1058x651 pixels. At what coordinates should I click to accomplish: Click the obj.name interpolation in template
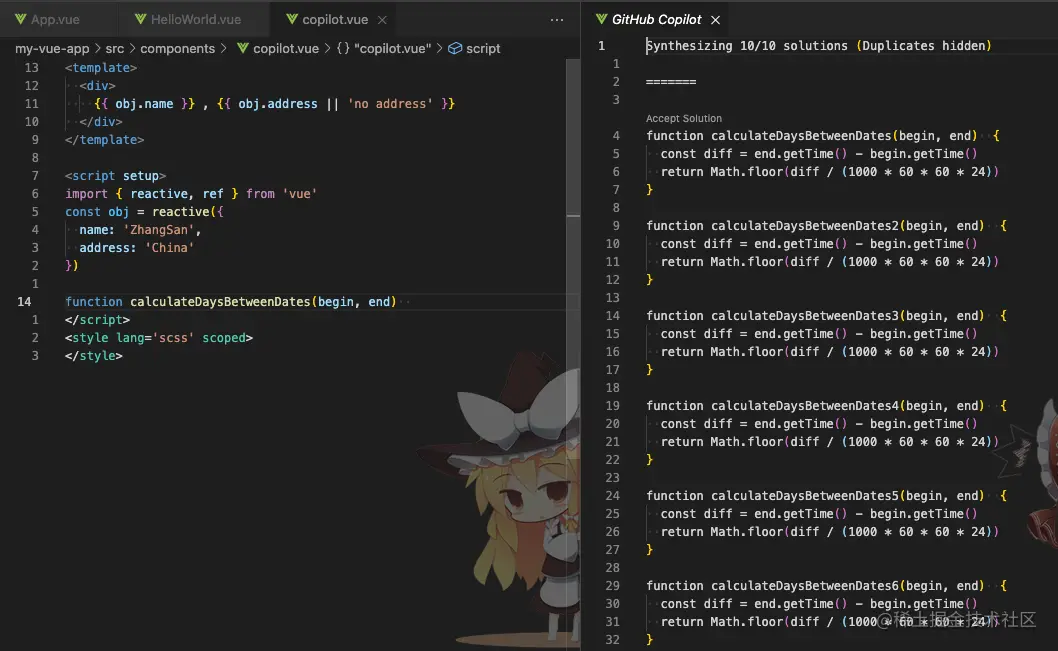pyautogui.click(x=144, y=104)
